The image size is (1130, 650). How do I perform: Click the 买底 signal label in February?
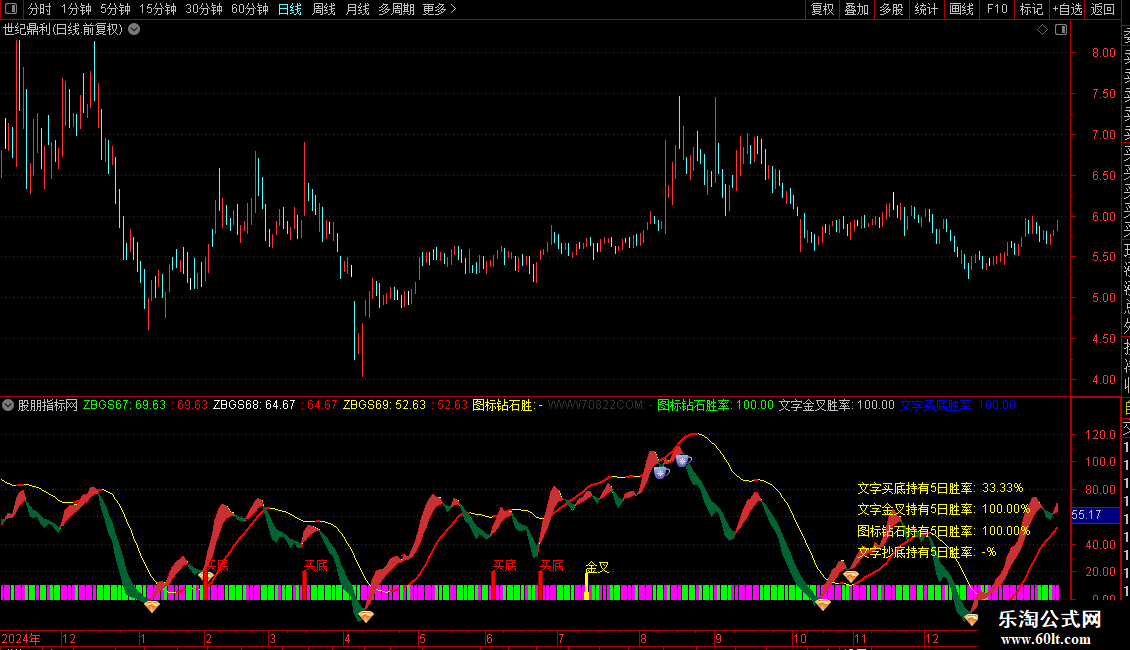click(x=217, y=566)
